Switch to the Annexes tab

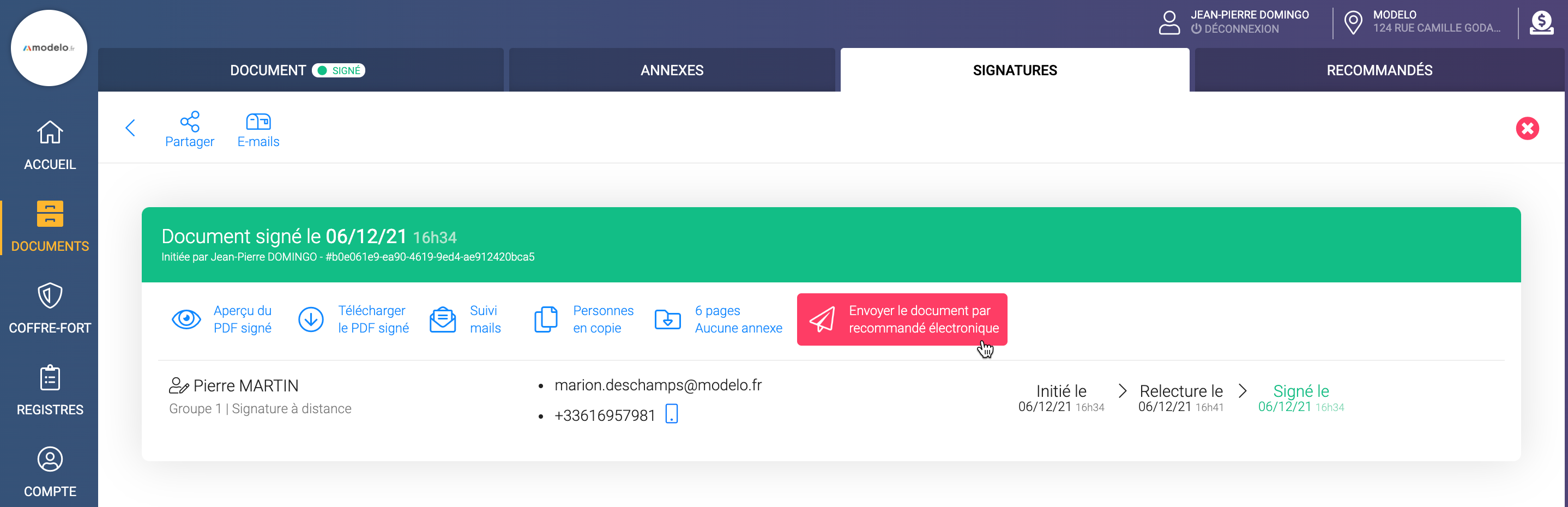[x=671, y=71]
